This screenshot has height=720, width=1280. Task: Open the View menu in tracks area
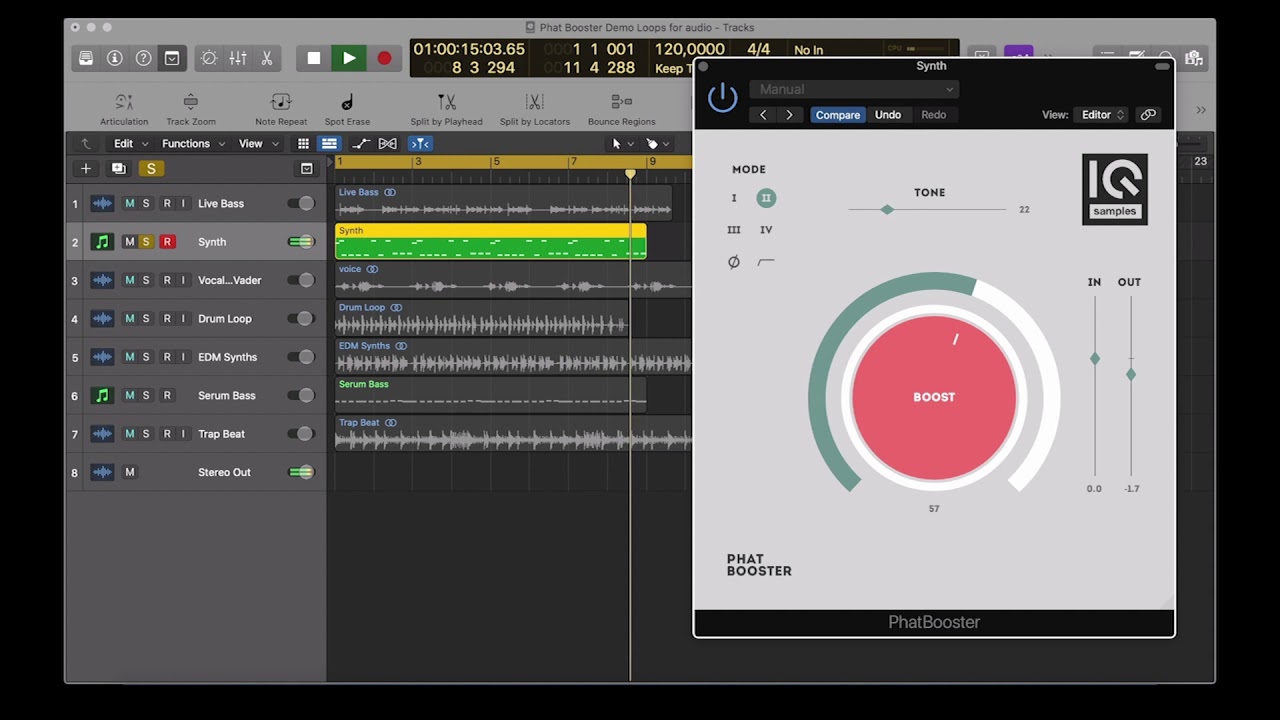258,144
